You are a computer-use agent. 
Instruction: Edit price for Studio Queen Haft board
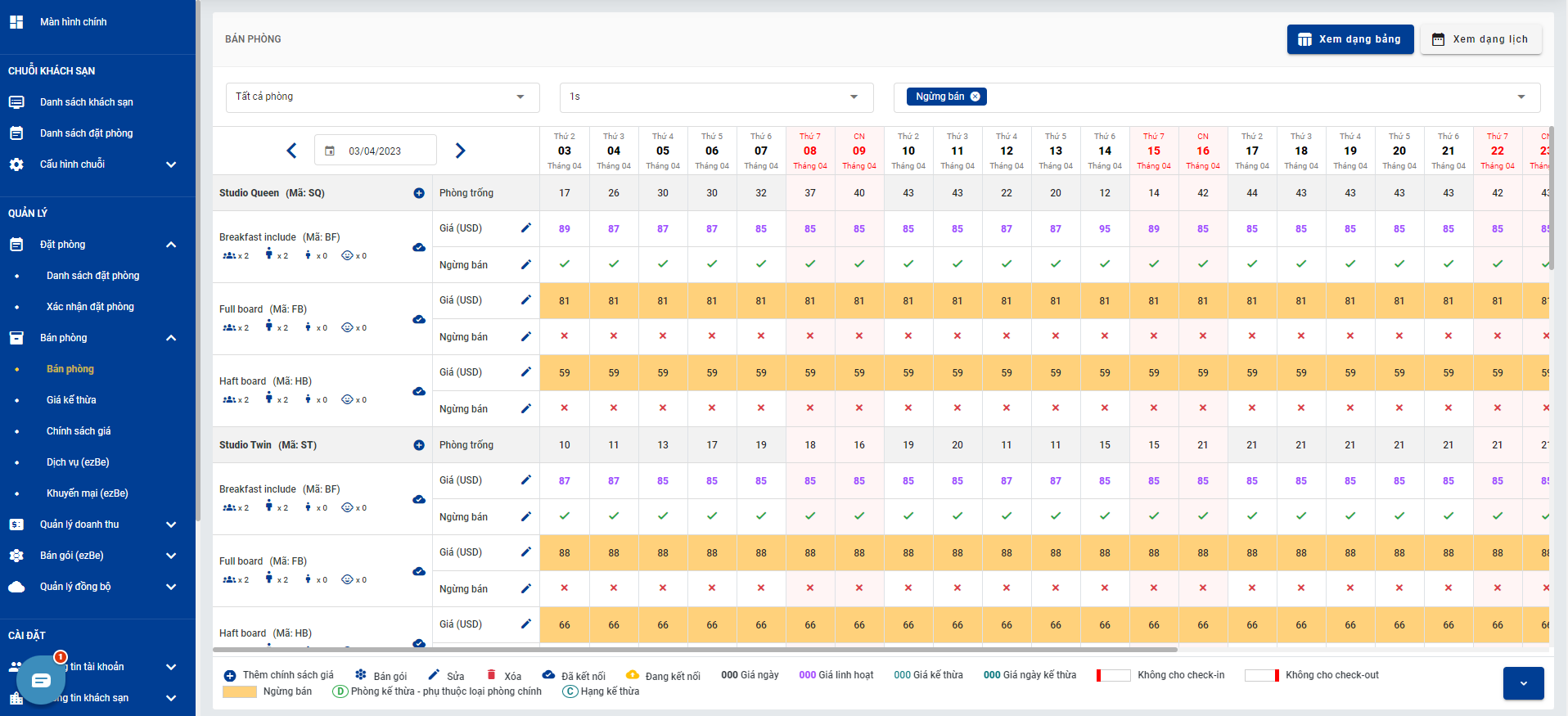tap(526, 372)
